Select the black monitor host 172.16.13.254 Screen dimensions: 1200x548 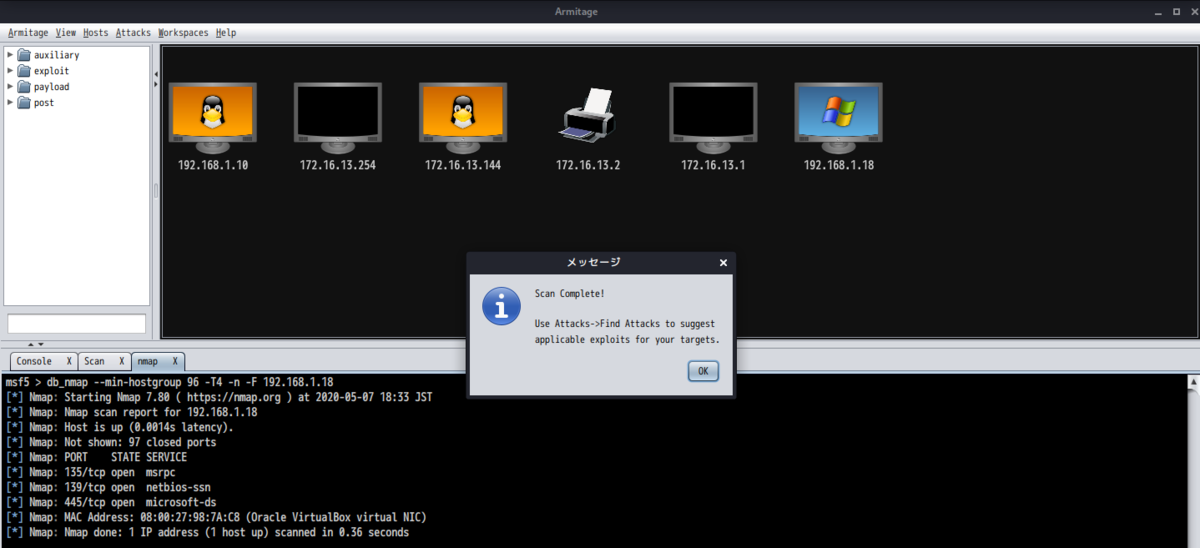click(x=338, y=116)
